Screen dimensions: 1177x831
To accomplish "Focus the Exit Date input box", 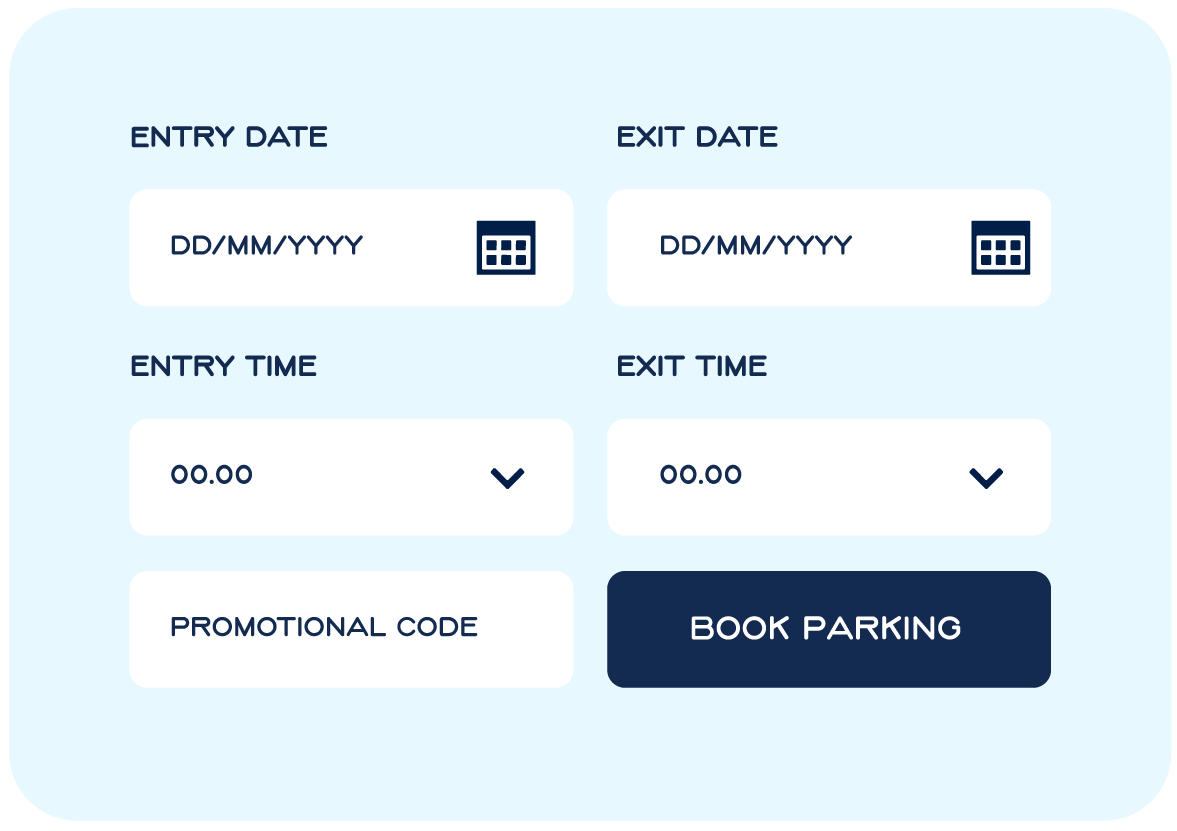I will click(x=829, y=248).
